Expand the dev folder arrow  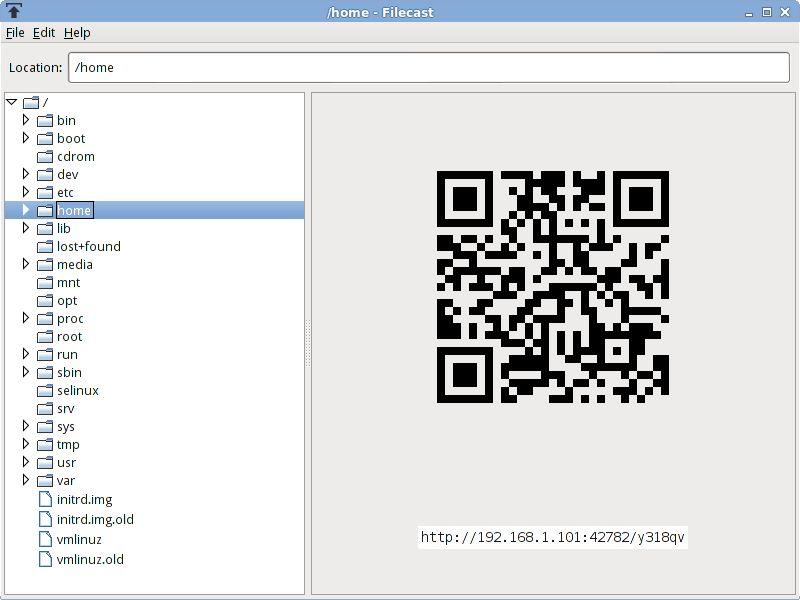[x=26, y=174]
